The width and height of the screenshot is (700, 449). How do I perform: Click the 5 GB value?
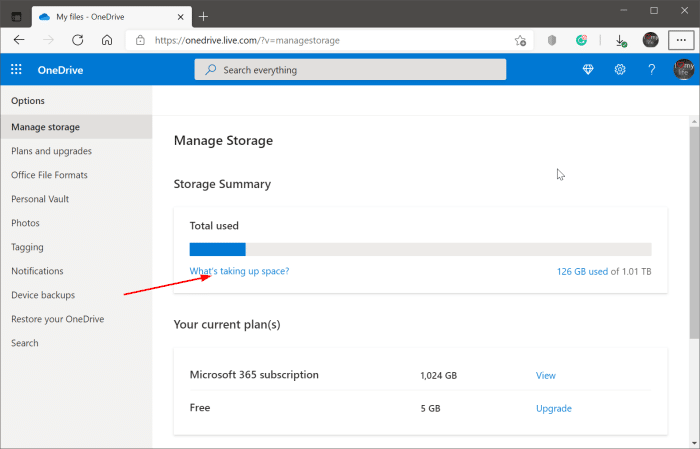(430, 408)
